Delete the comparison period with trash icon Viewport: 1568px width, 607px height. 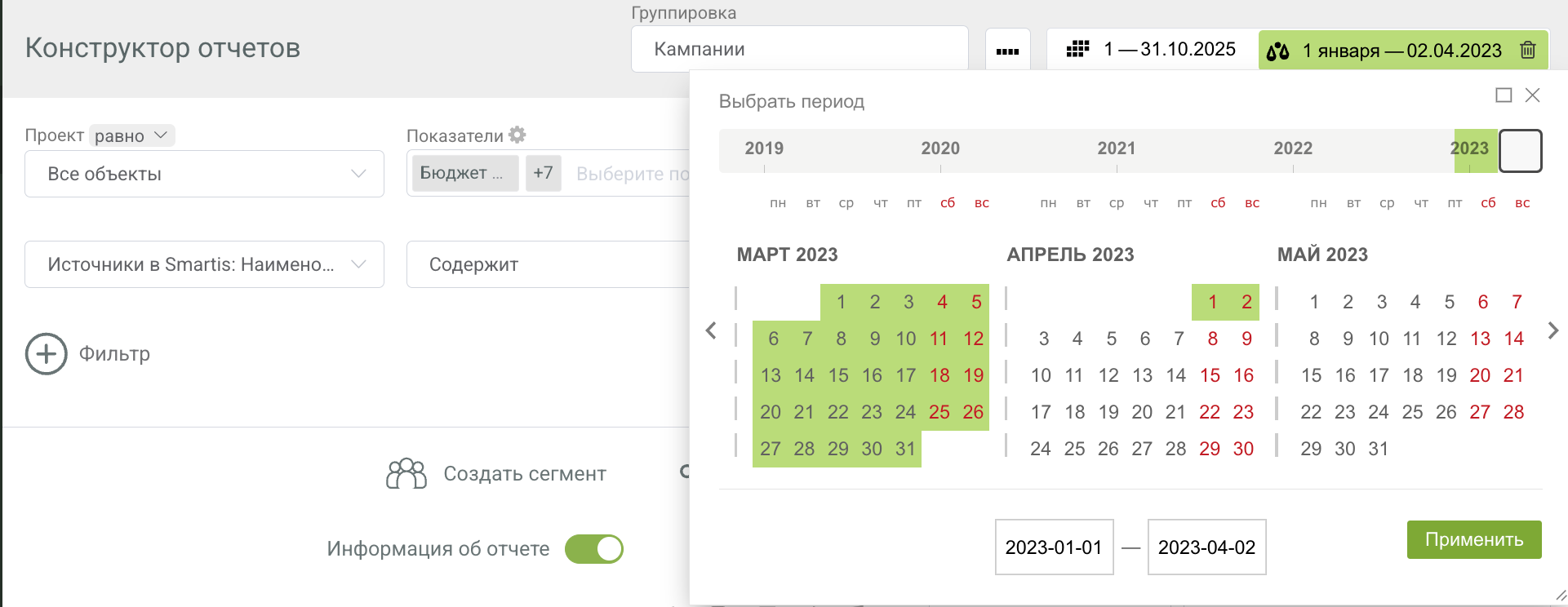tap(1528, 51)
